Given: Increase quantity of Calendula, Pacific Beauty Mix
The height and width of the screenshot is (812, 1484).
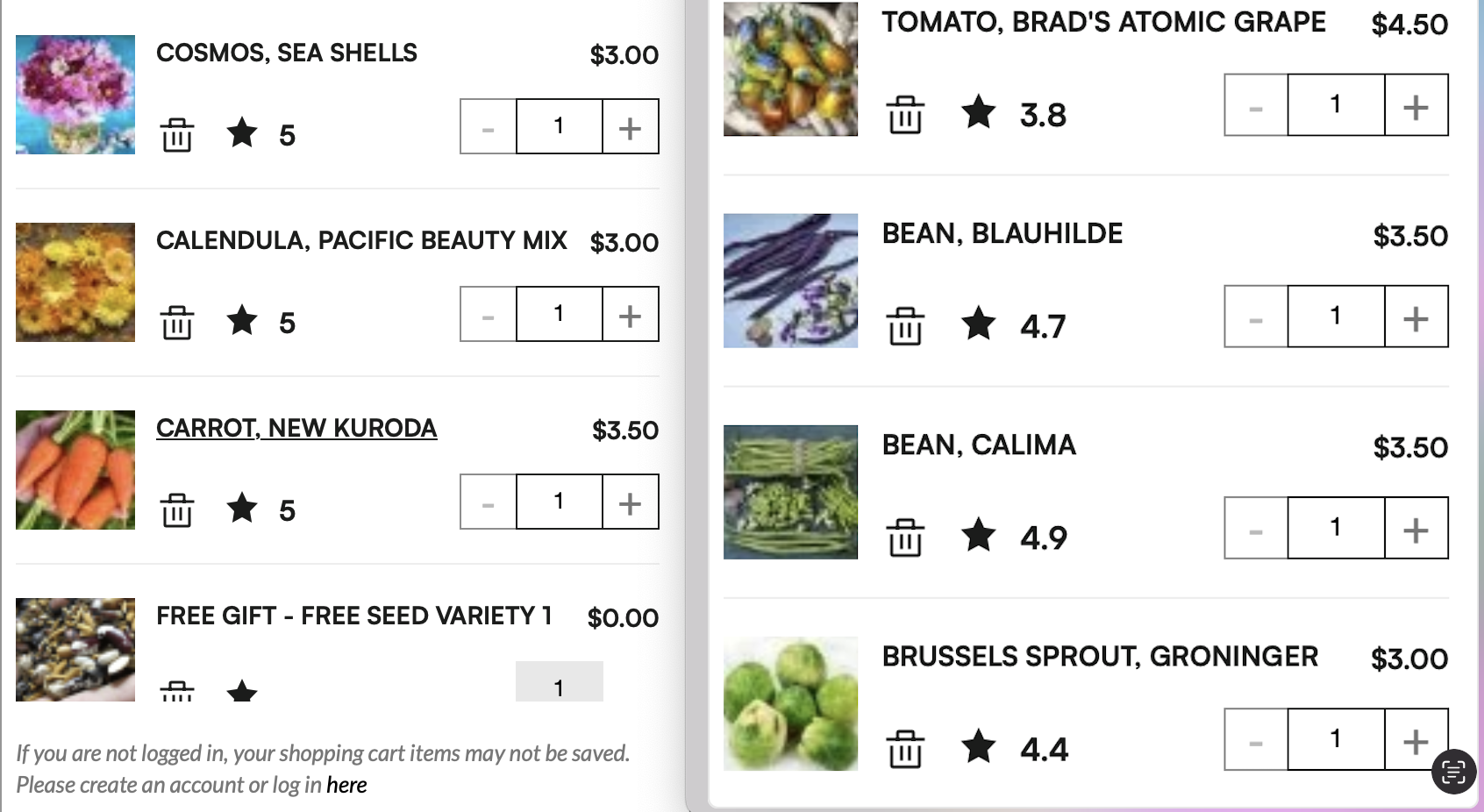Looking at the screenshot, I should click(630, 315).
